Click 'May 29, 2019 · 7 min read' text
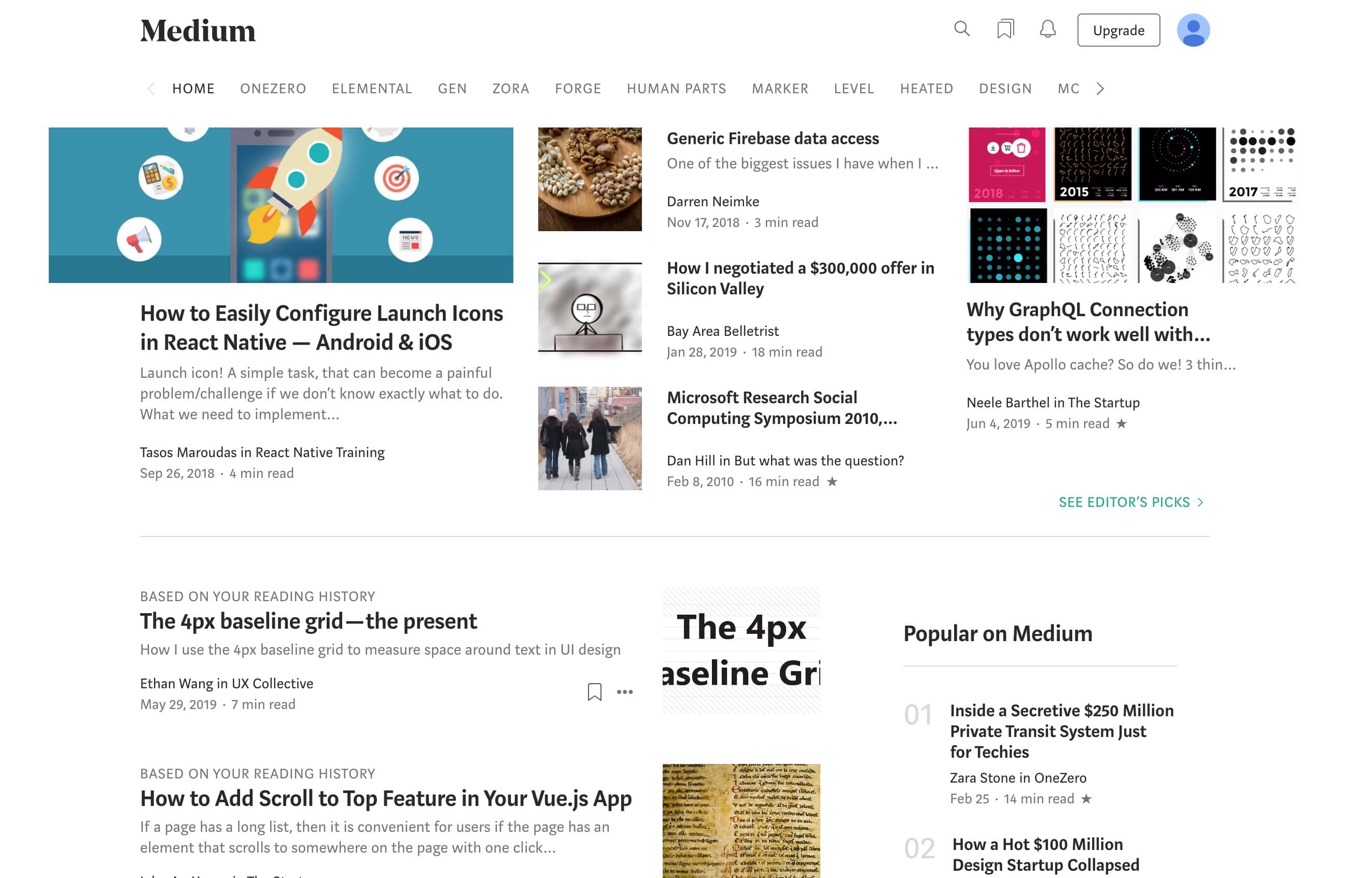 click(218, 705)
